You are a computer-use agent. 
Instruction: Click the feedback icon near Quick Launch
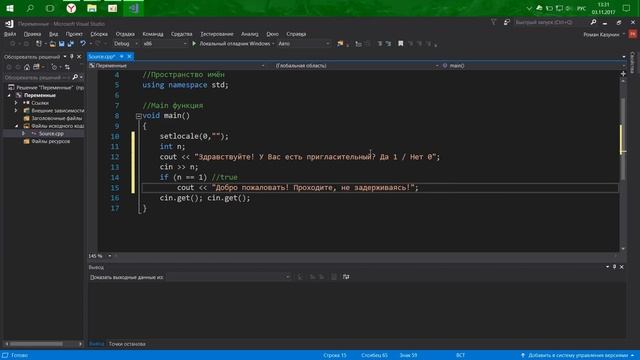coord(507,22)
